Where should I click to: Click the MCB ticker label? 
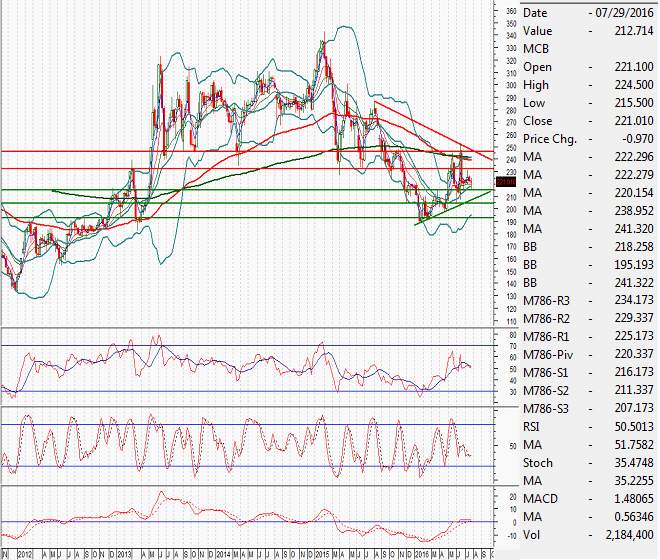(536, 49)
